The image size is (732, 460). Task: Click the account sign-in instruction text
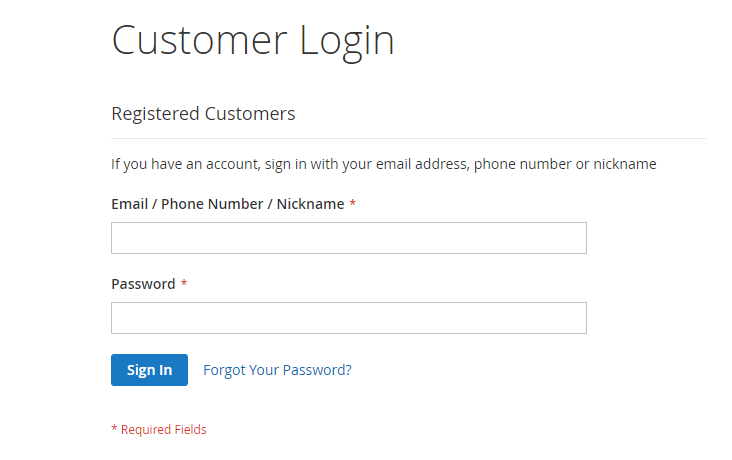(x=383, y=164)
